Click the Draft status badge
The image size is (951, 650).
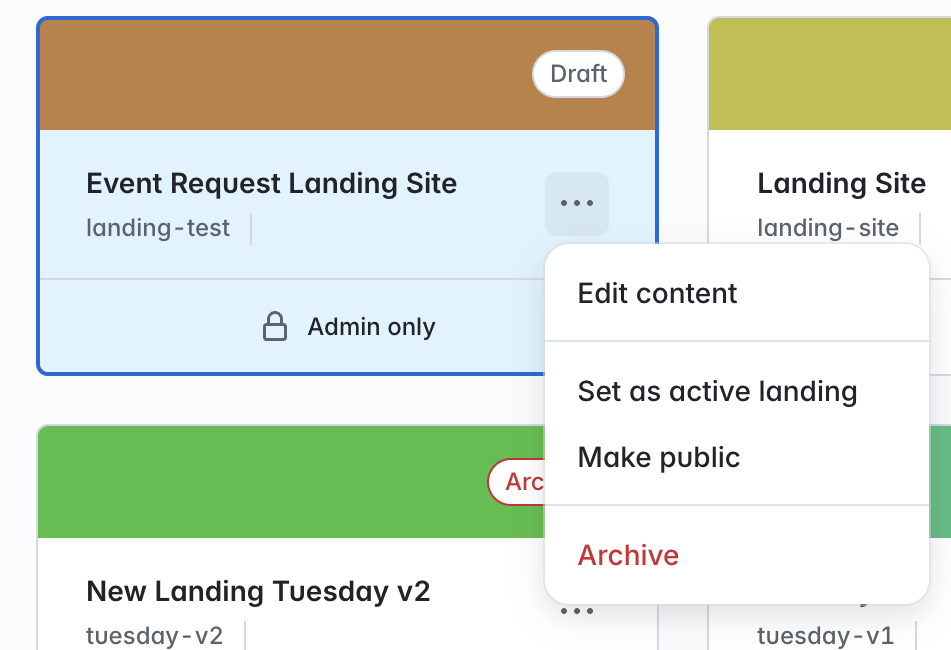pos(579,74)
